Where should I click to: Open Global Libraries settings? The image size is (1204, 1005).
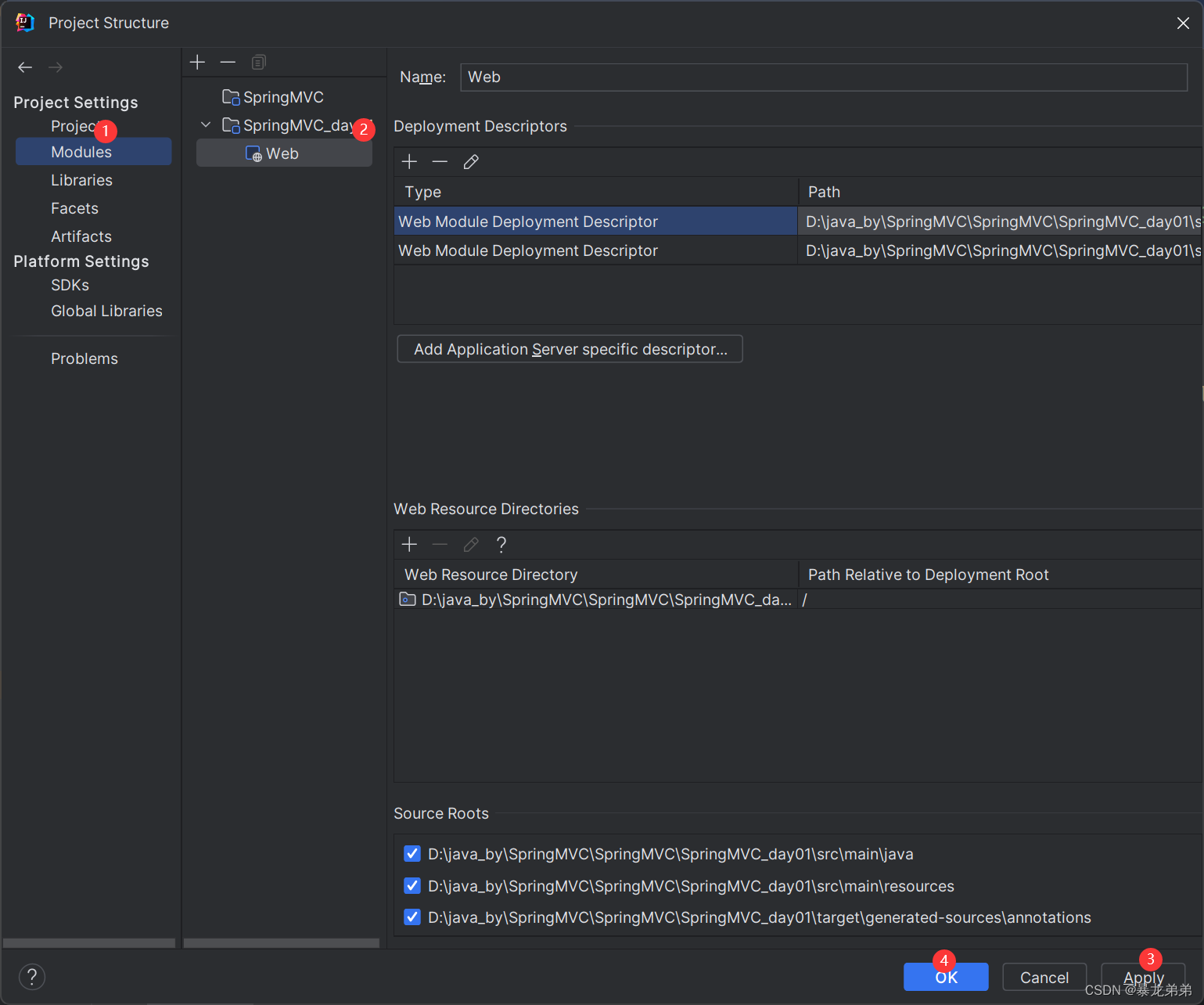click(x=106, y=311)
